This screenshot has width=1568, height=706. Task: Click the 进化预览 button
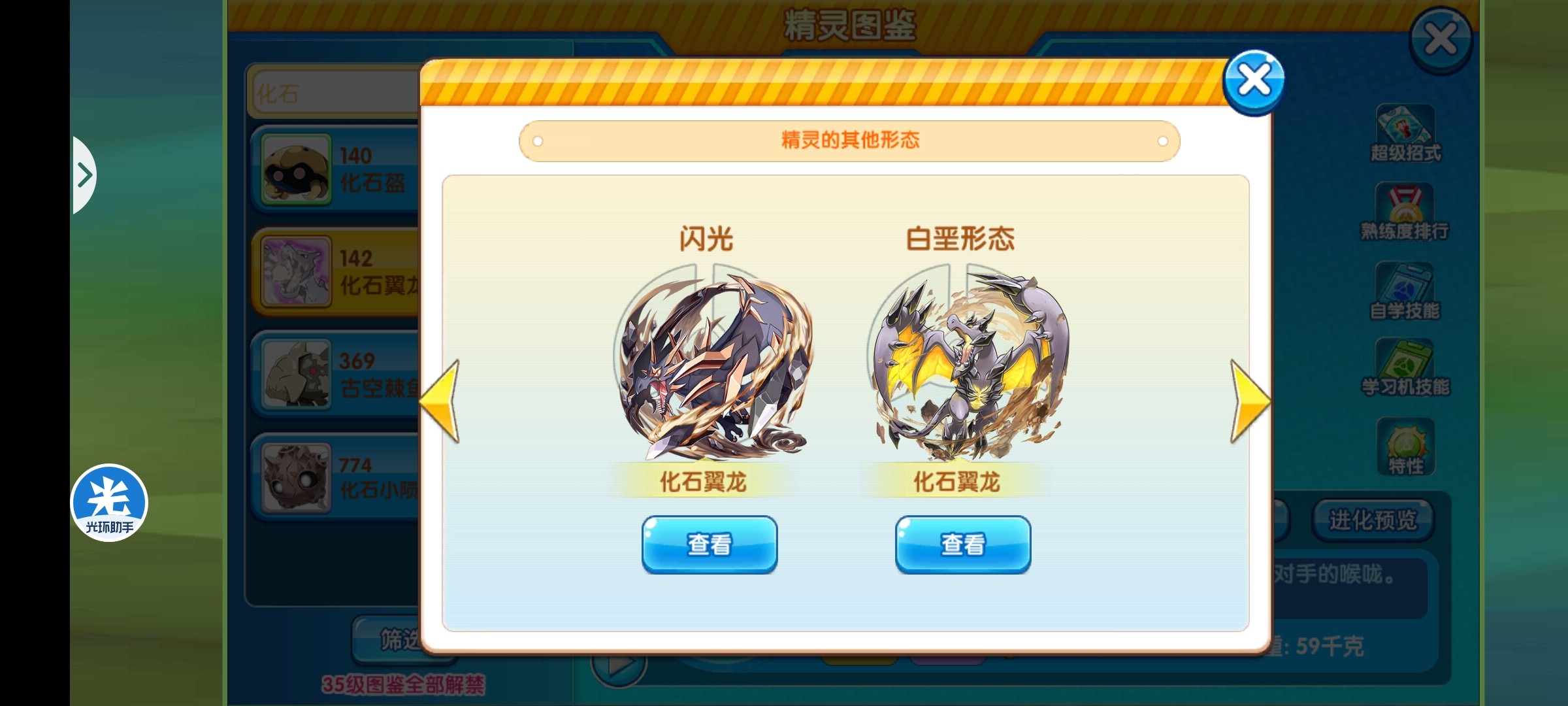pyautogui.click(x=1373, y=520)
